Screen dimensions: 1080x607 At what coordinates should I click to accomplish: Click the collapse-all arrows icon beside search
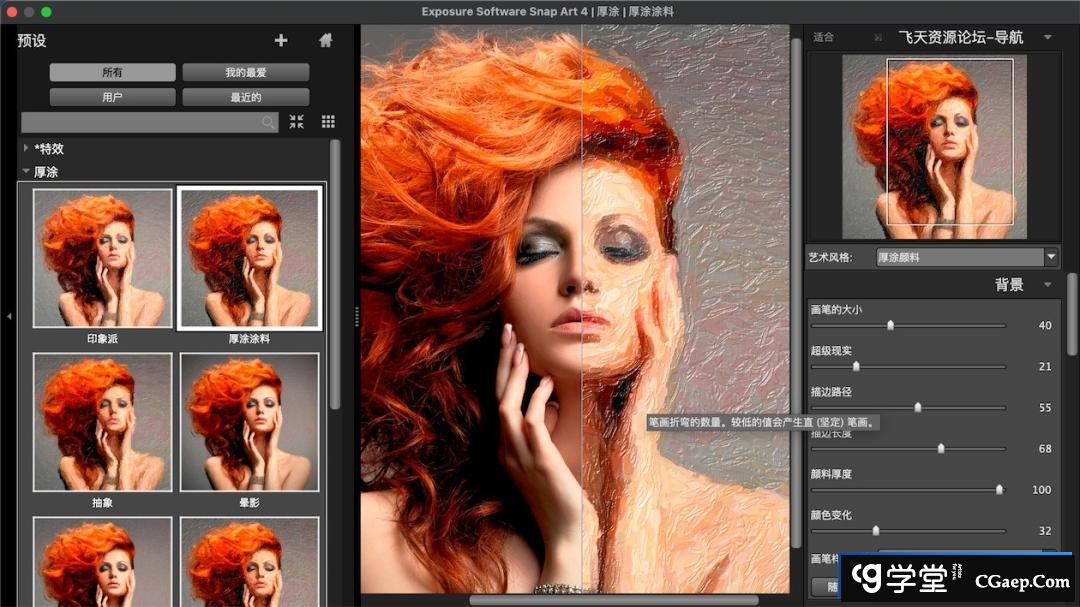point(297,122)
